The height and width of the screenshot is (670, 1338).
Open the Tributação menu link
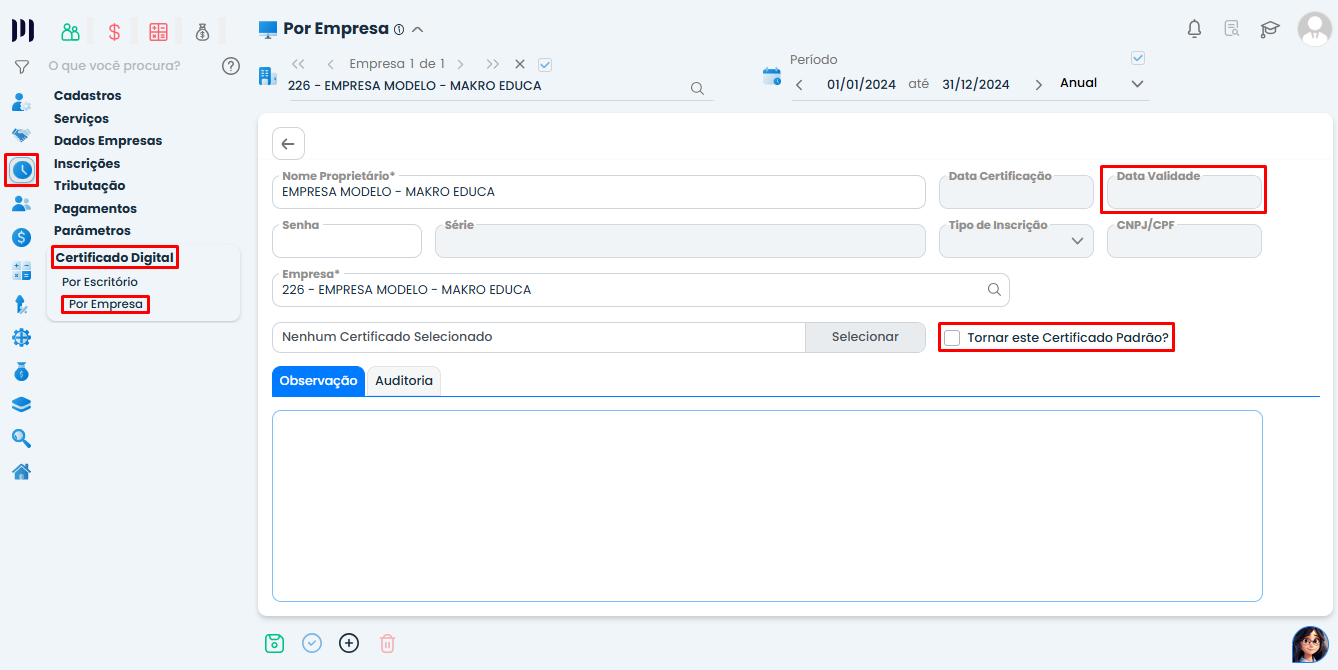(90, 186)
